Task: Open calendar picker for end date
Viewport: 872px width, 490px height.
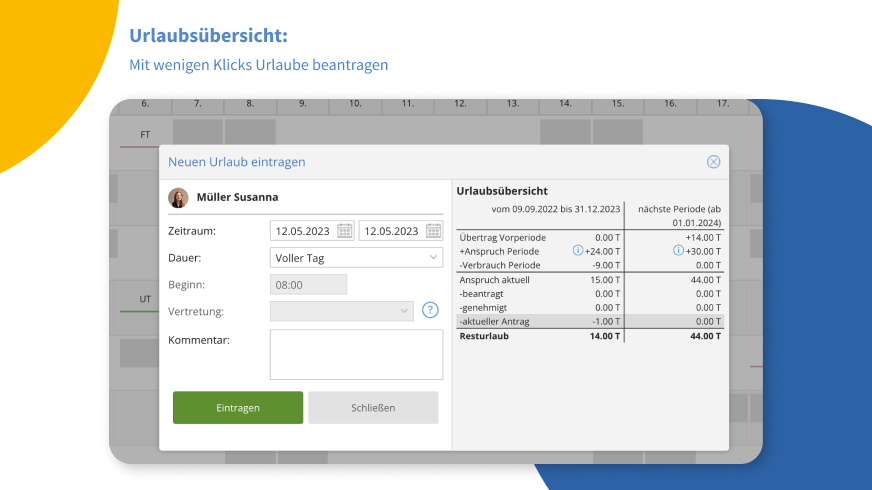Action: pos(433,231)
